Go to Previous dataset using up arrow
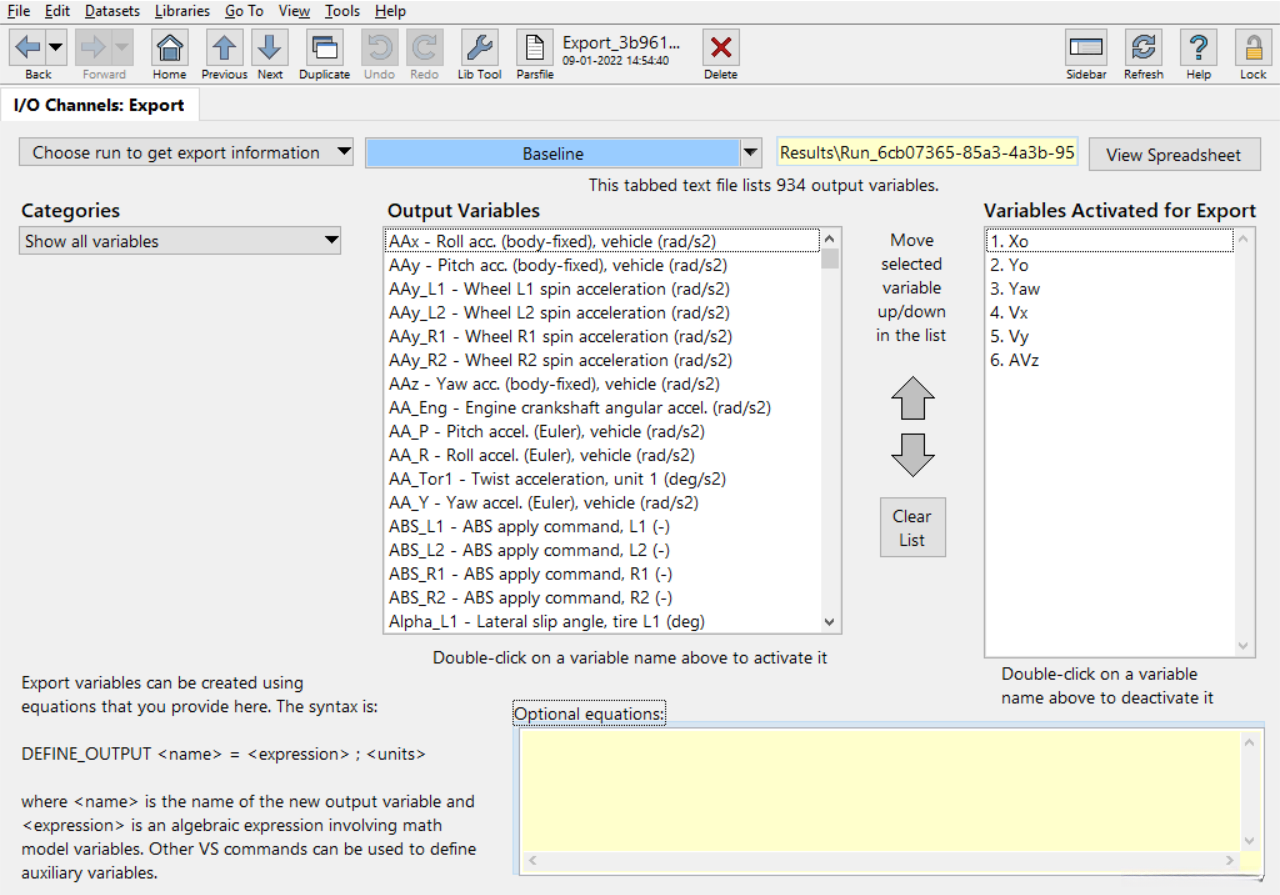Image resolution: width=1280 pixels, height=895 pixels. click(x=224, y=47)
